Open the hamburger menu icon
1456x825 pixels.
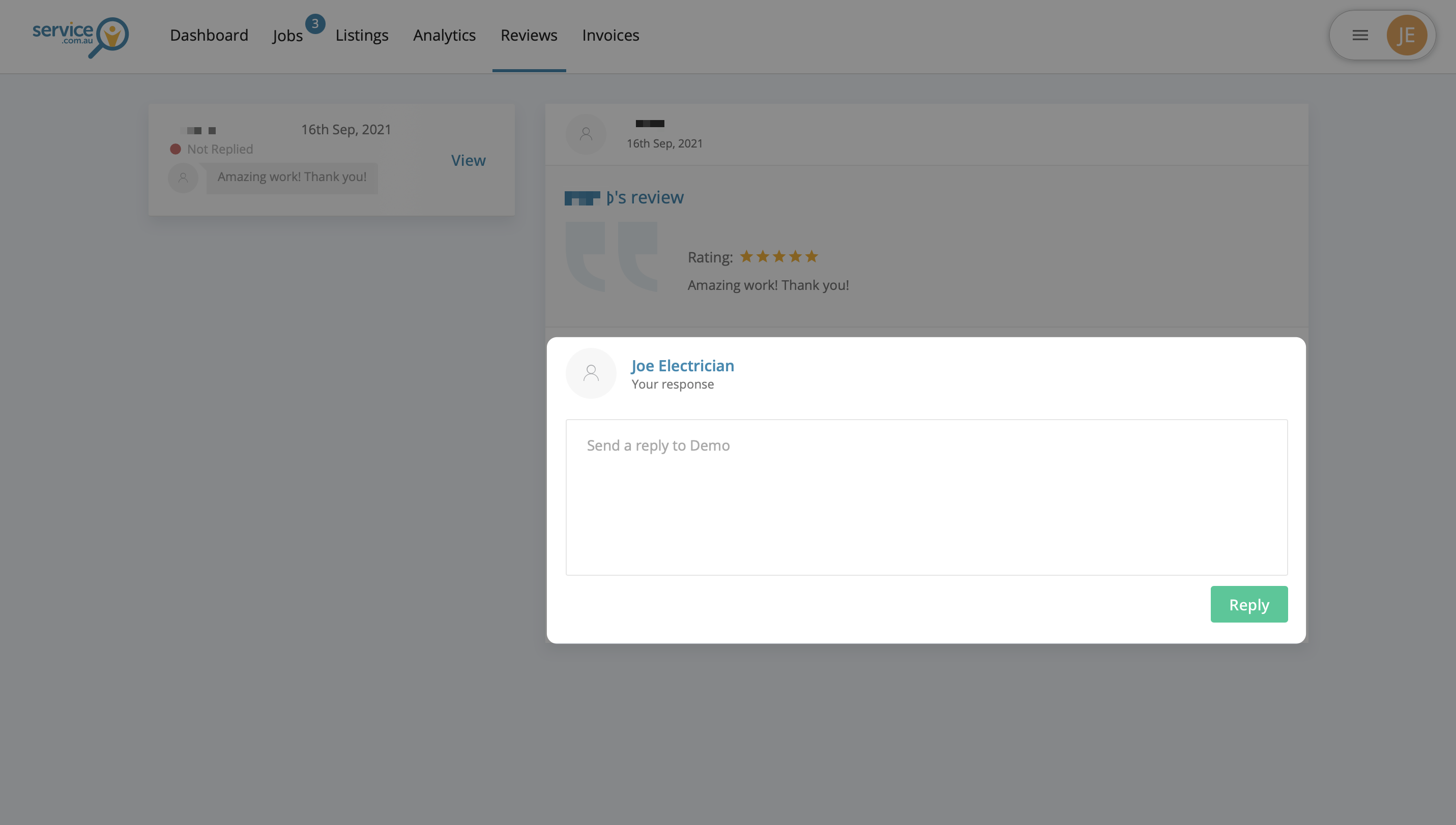tap(1360, 35)
